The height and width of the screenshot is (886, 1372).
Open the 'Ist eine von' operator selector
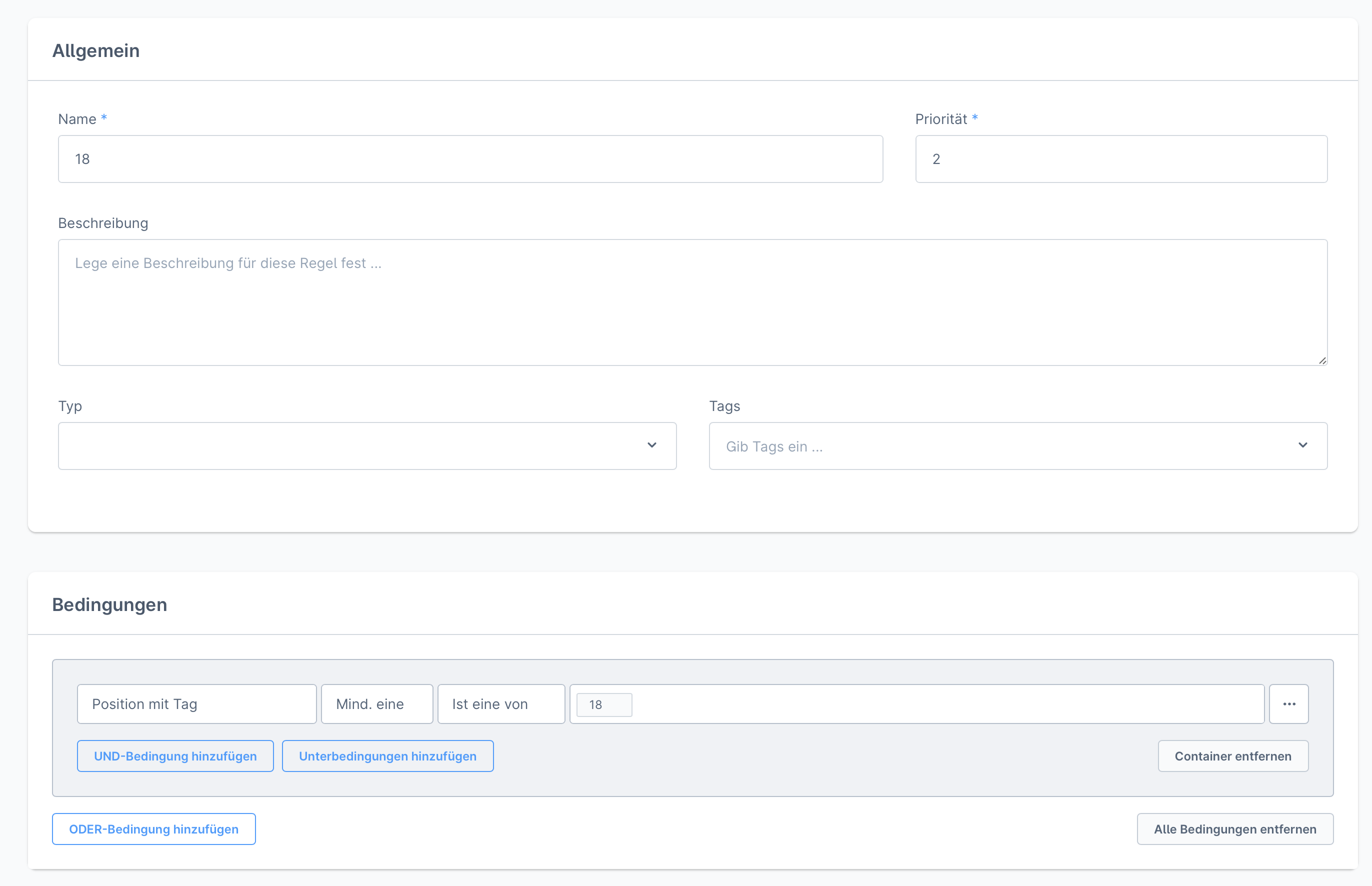[501, 703]
